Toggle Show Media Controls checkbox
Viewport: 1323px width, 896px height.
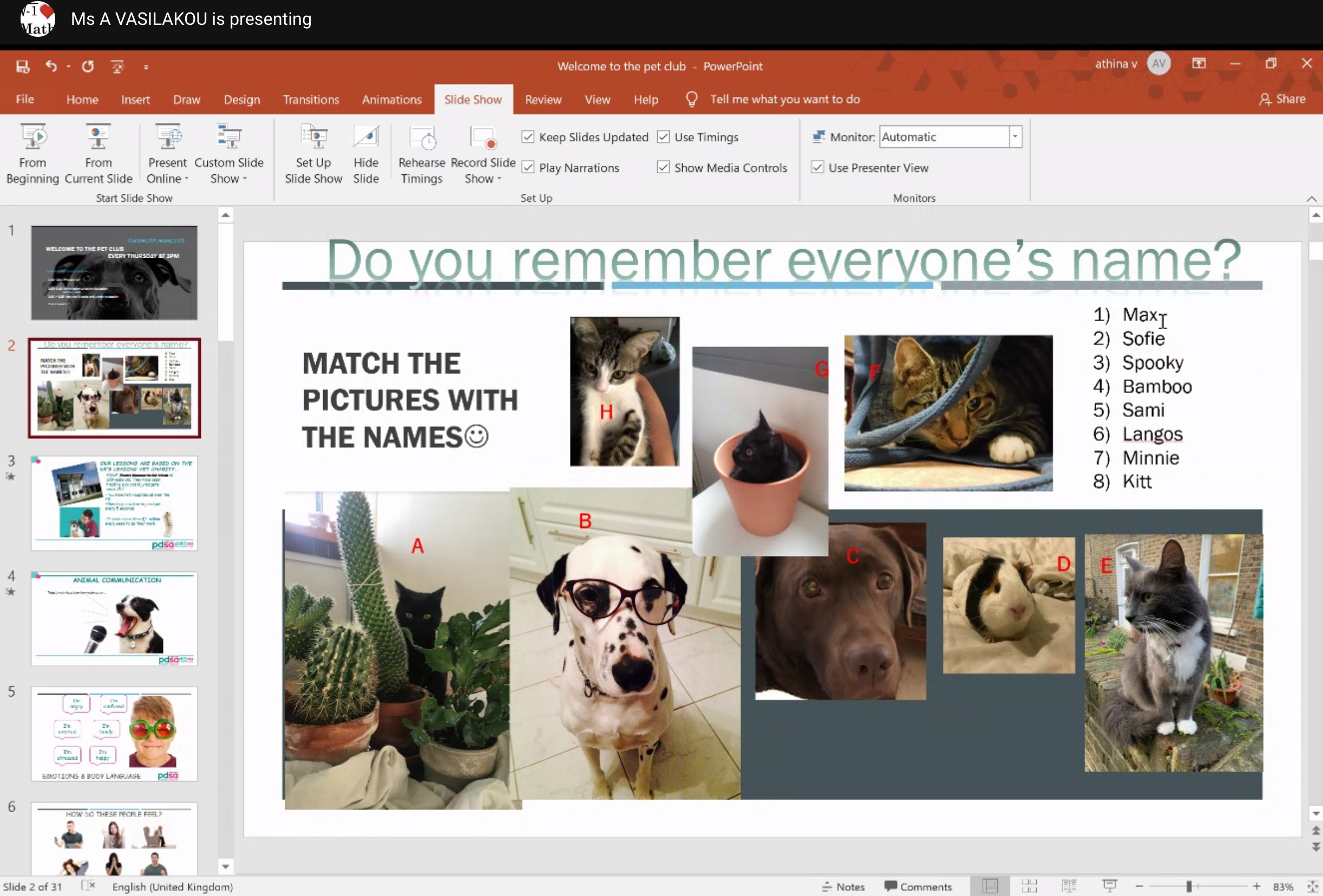(663, 167)
